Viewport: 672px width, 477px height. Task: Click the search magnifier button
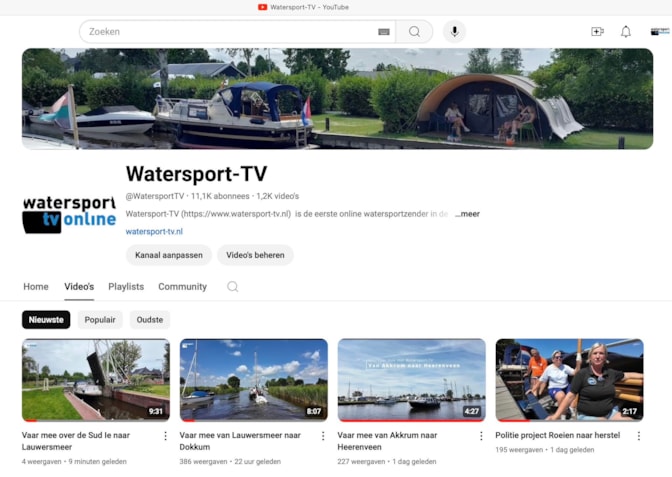coord(414,32)
